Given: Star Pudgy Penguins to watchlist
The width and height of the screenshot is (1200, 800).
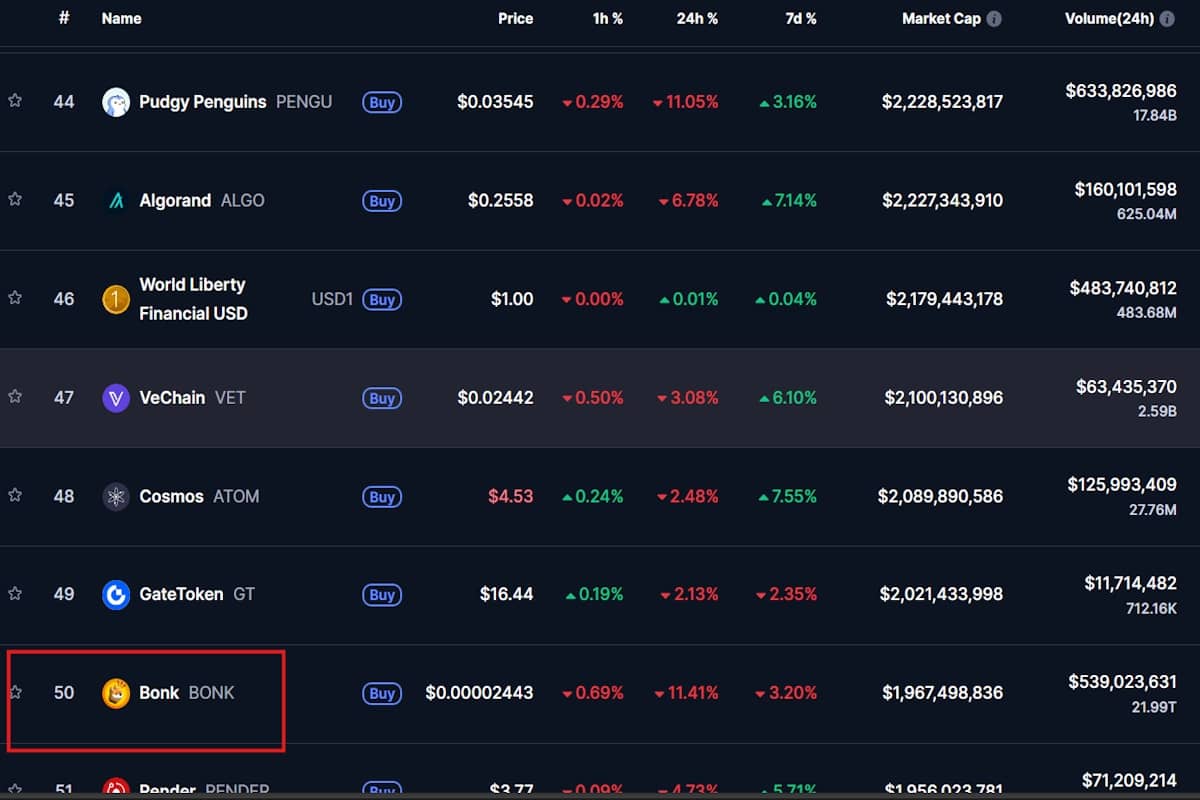Looking at the screenshot, I should pyautogui.click(x=15, y=101).
